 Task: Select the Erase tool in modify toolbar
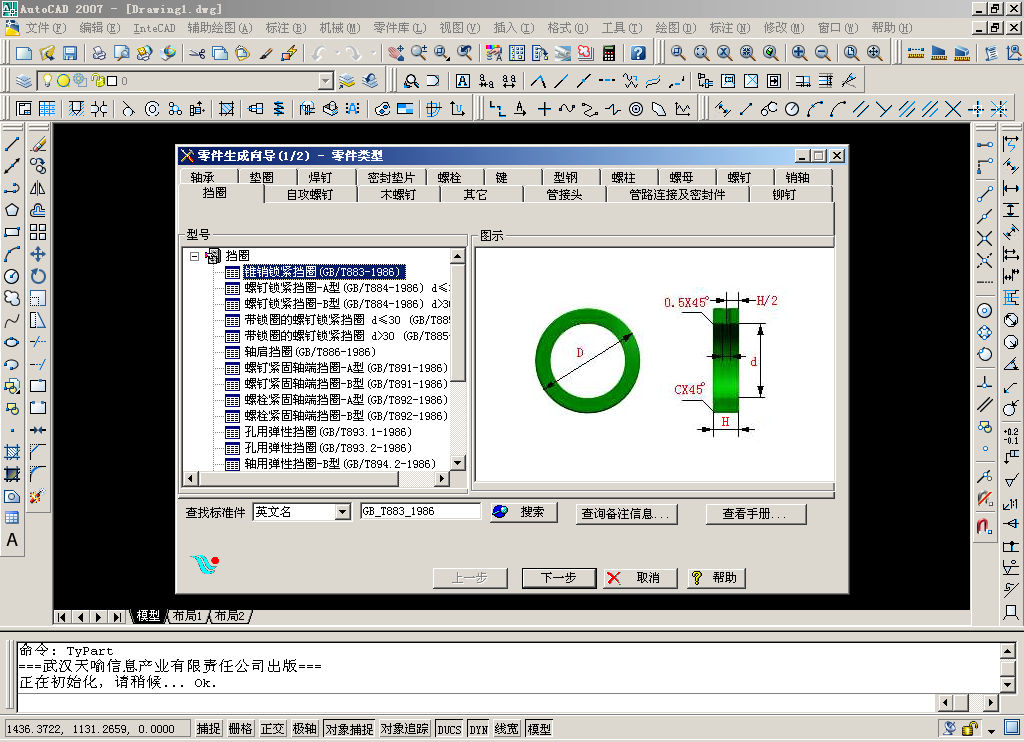click(38, 144)
